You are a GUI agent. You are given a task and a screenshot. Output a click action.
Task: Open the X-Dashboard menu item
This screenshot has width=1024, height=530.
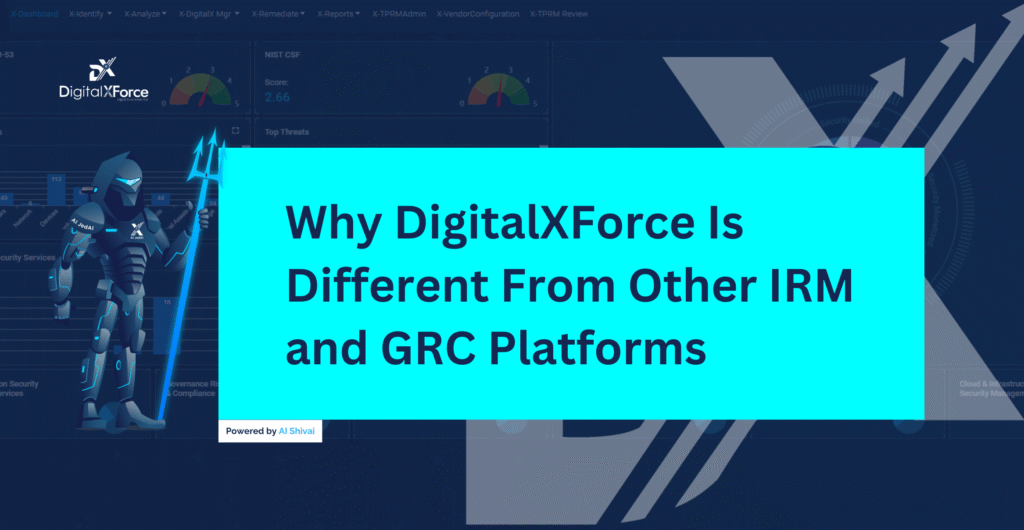click(x=33, y=14)
